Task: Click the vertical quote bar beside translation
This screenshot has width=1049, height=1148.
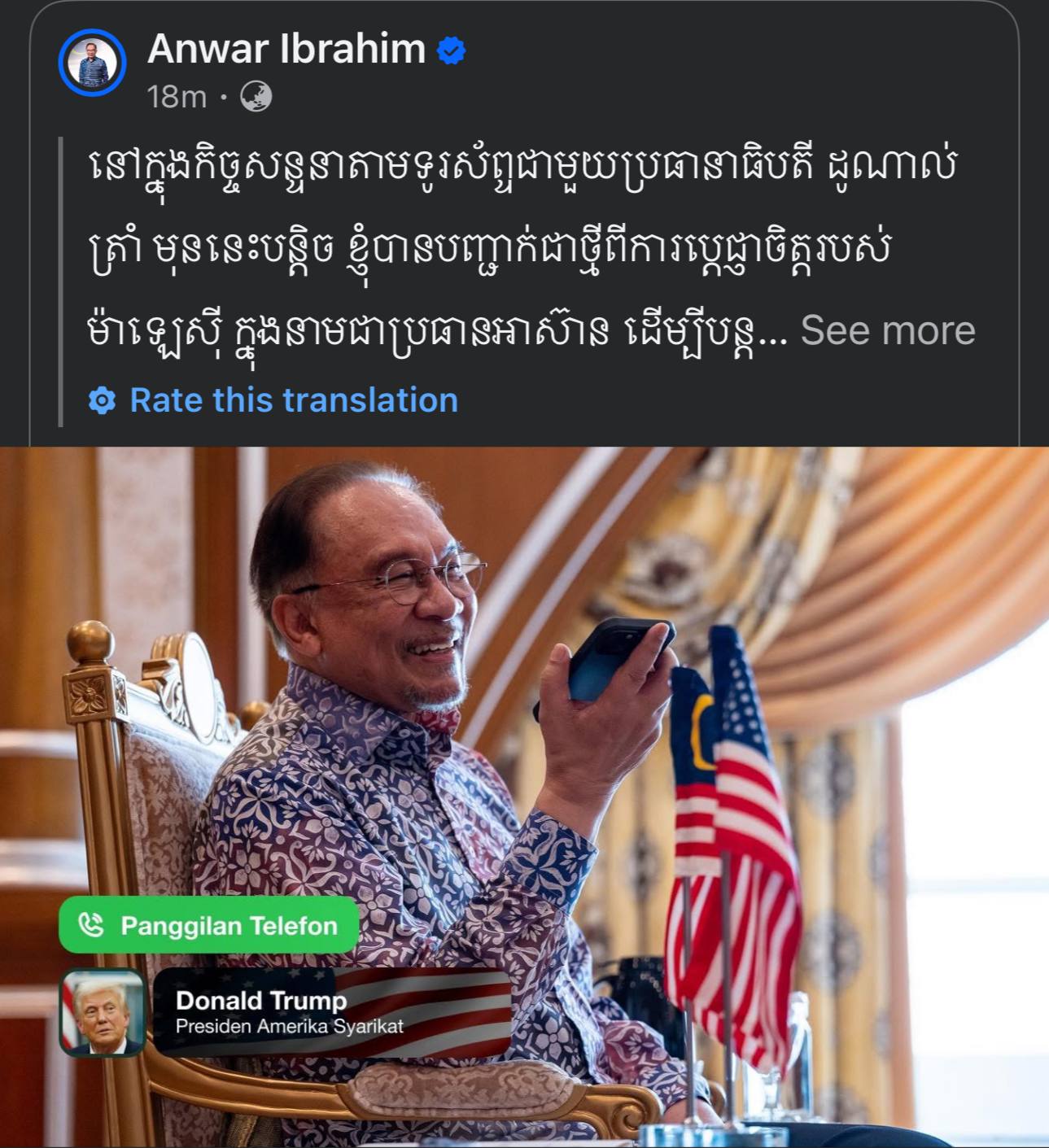Action: click(61, 282)
